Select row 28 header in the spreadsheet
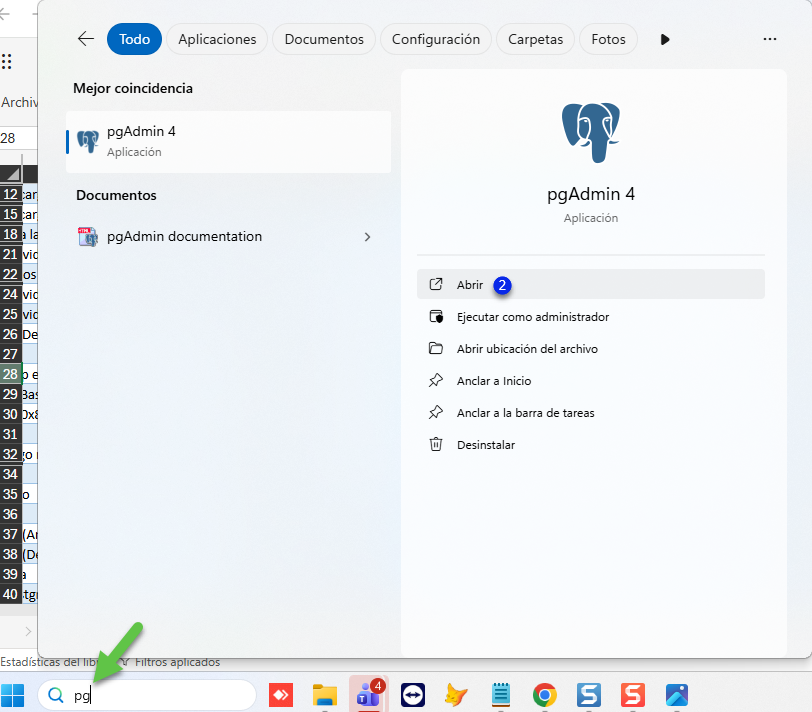The image size is (812, 712). [x=10, y=374]
